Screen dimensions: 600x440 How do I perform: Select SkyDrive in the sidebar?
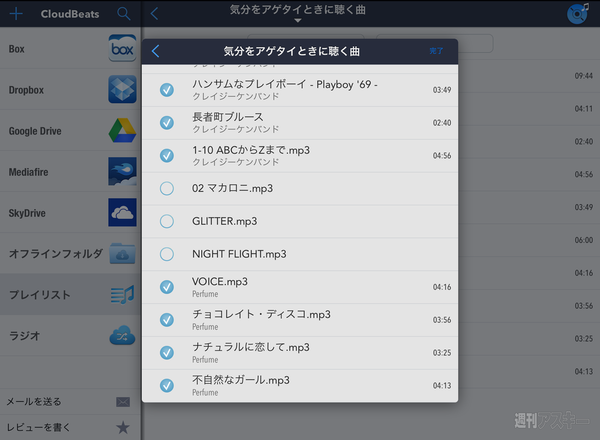pyautogui.click(x=70, y=212)
